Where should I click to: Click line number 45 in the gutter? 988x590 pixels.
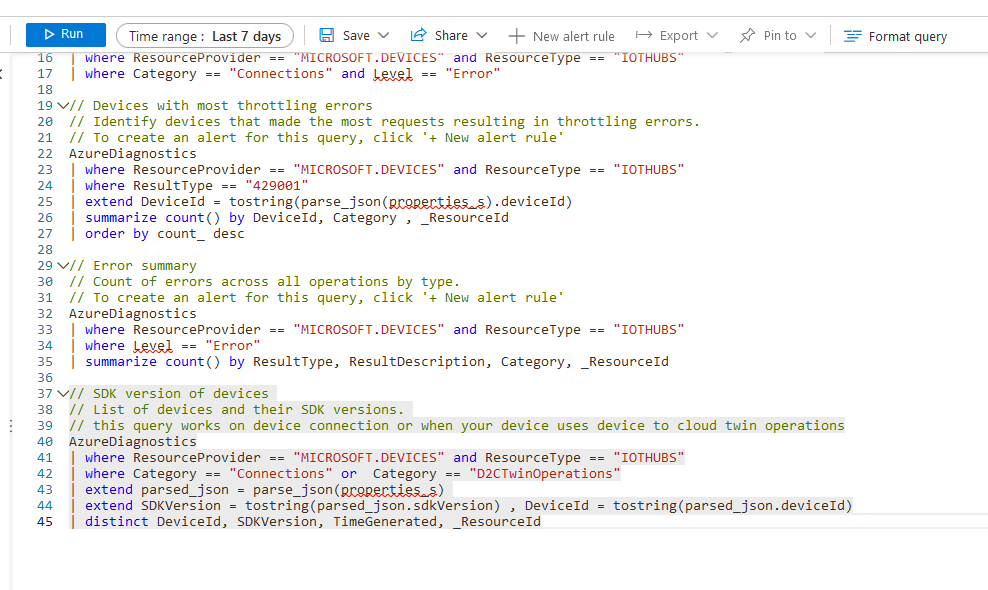pyautogui.click(x=45, y=521)
